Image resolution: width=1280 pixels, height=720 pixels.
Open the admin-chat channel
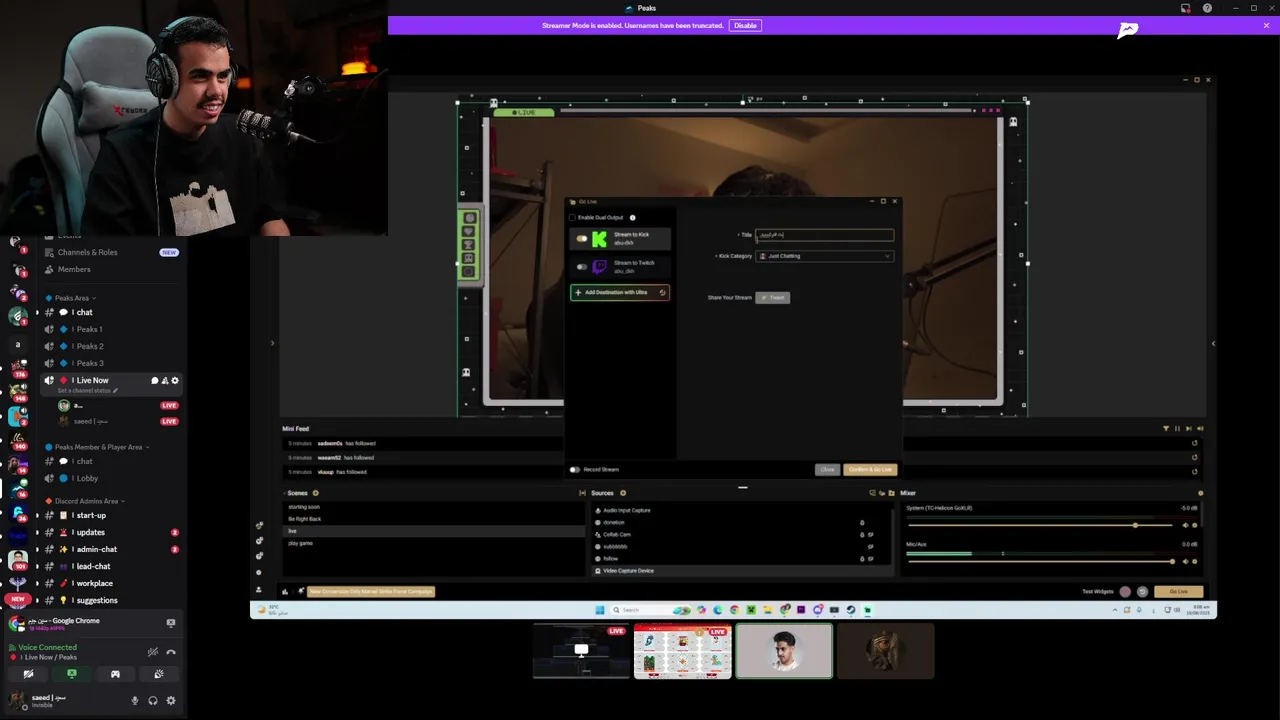pos(110,549)
